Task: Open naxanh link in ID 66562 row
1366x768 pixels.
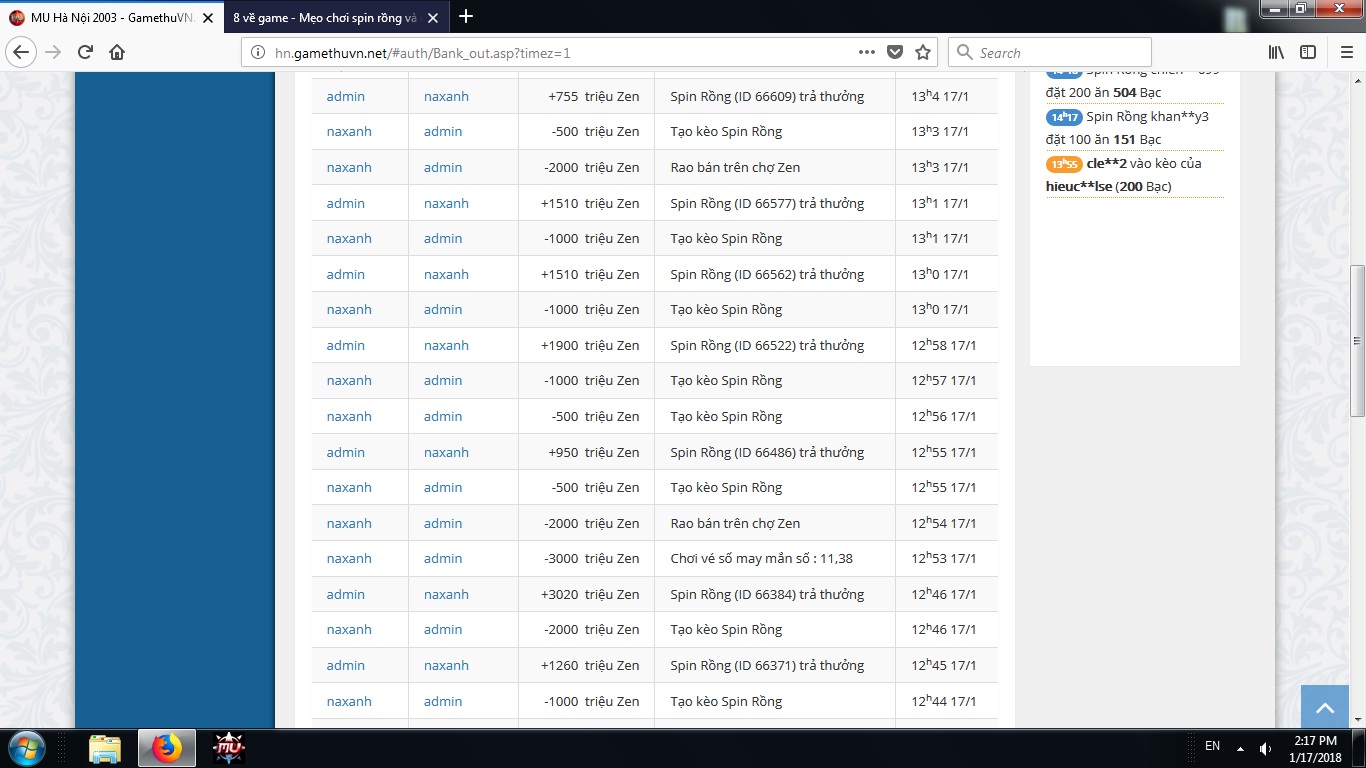Action: (x=446, y=274)
